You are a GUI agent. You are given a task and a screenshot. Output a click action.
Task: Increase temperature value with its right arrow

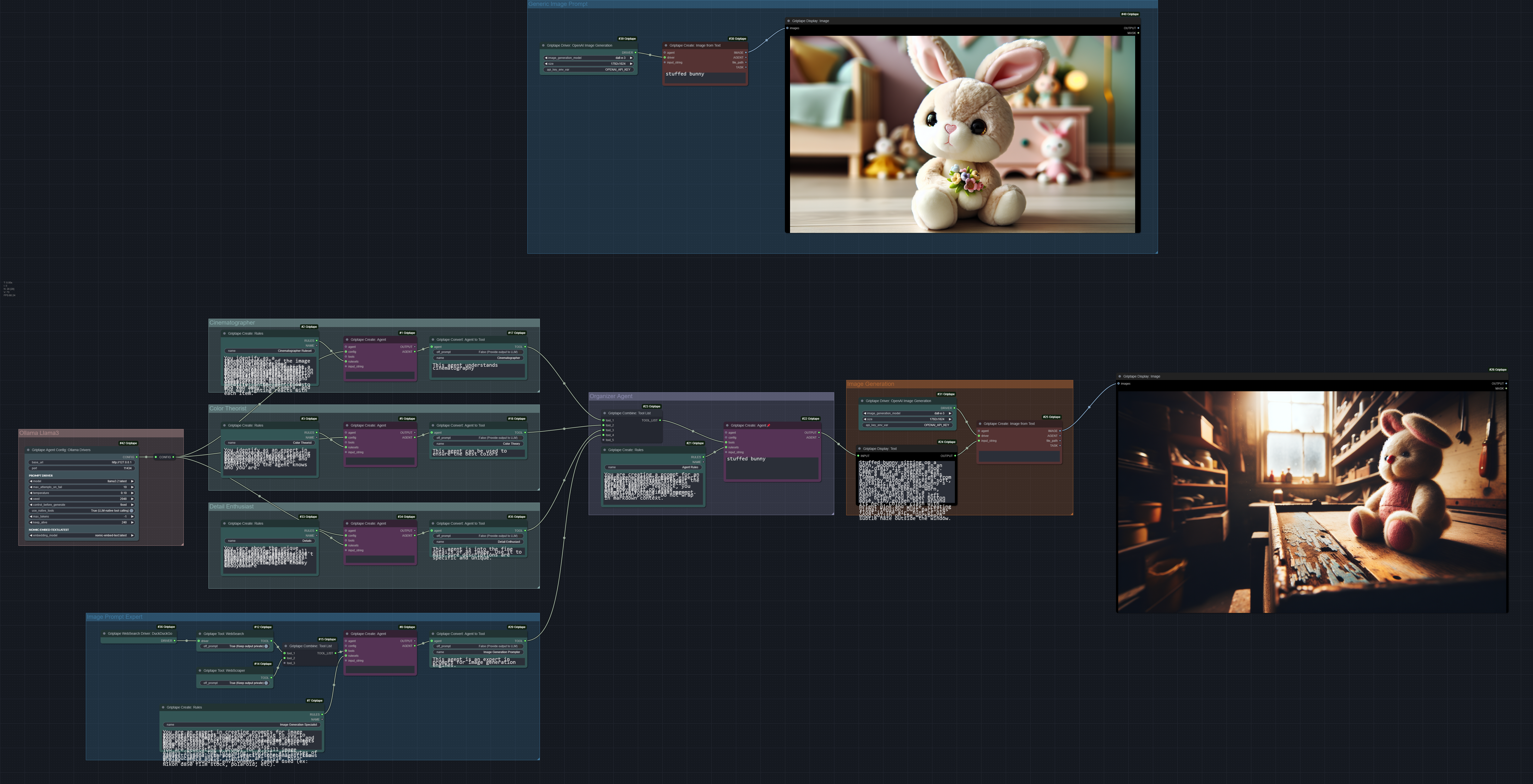(132, 493)
